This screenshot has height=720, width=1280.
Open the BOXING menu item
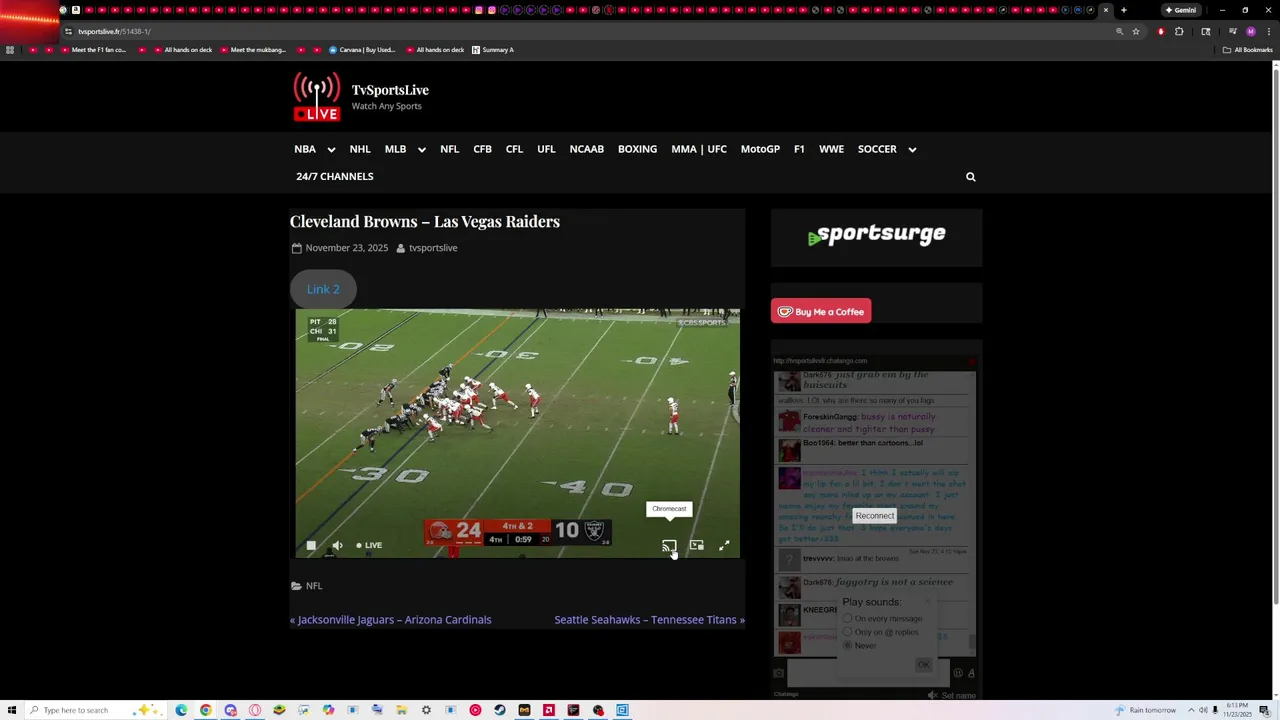pos(637,149)
